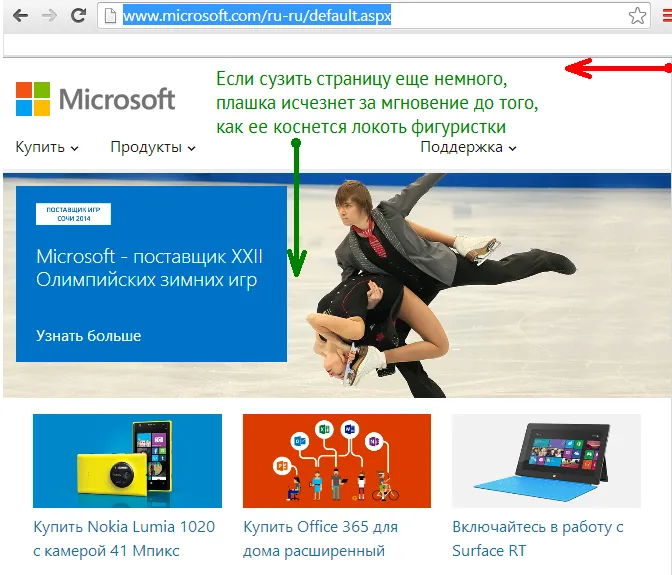The image size is (672, 575).
Task: Click the browser back arrow
Action: point(19,16)
